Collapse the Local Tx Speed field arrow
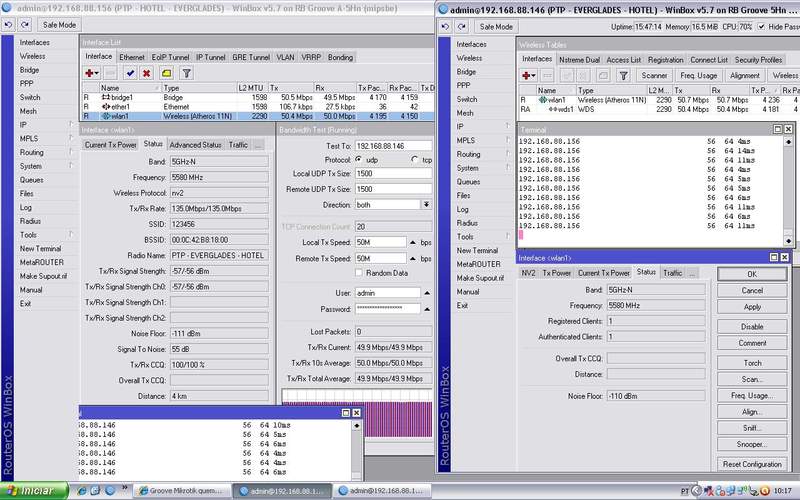Viewport: 800px width, 500px height. pos(412,243)
